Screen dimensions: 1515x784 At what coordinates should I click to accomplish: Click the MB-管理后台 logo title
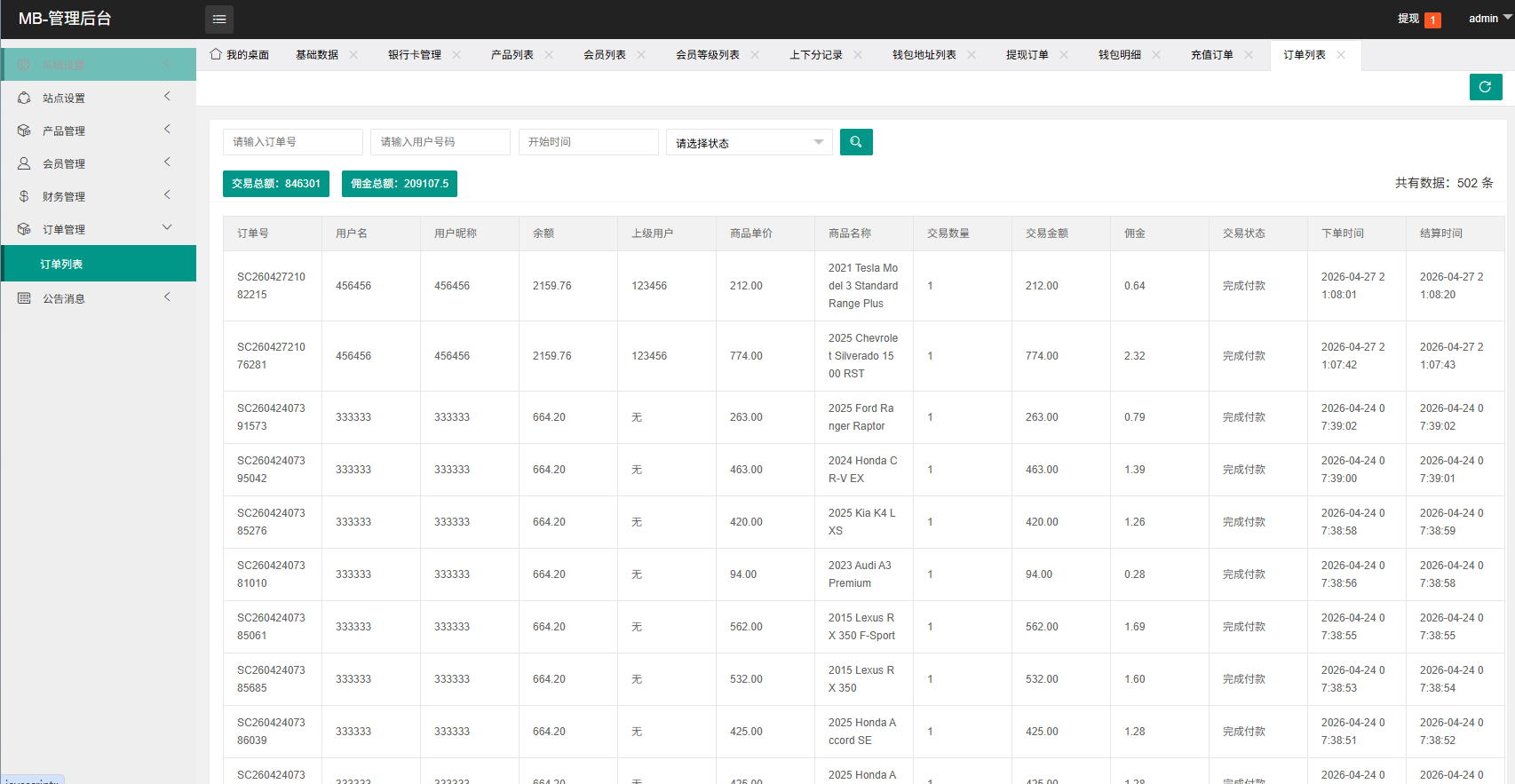pos(65,19)
